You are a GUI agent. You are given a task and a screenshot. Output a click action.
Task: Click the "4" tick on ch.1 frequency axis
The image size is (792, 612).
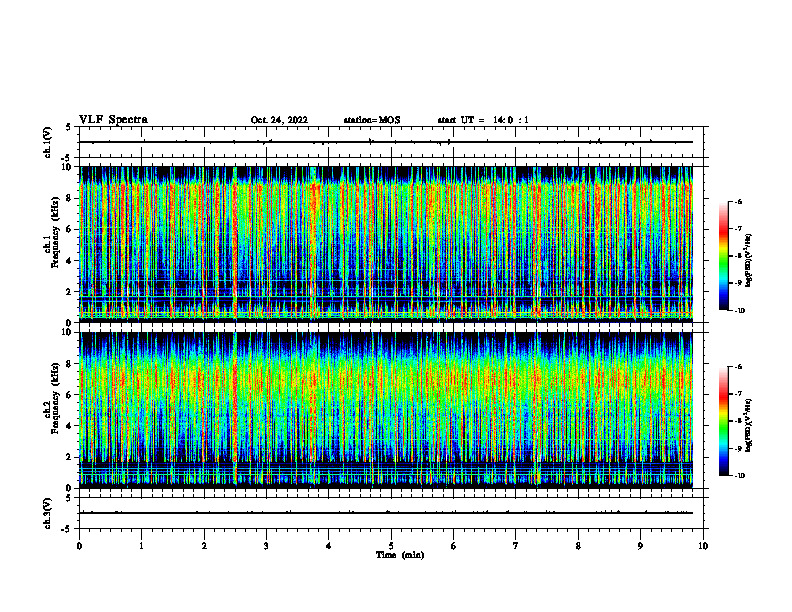(69, 261)
